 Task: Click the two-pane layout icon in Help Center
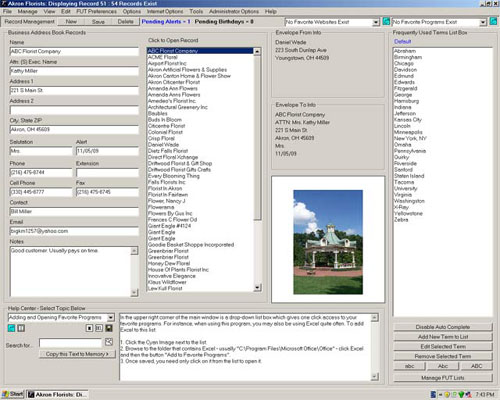(99, 328)
